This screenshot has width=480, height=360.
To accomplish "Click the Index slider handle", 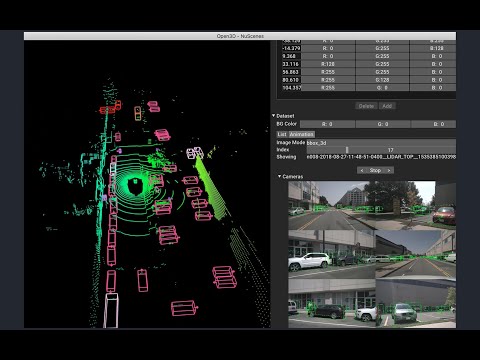I will pyautogui.click(x=347, y=150).
